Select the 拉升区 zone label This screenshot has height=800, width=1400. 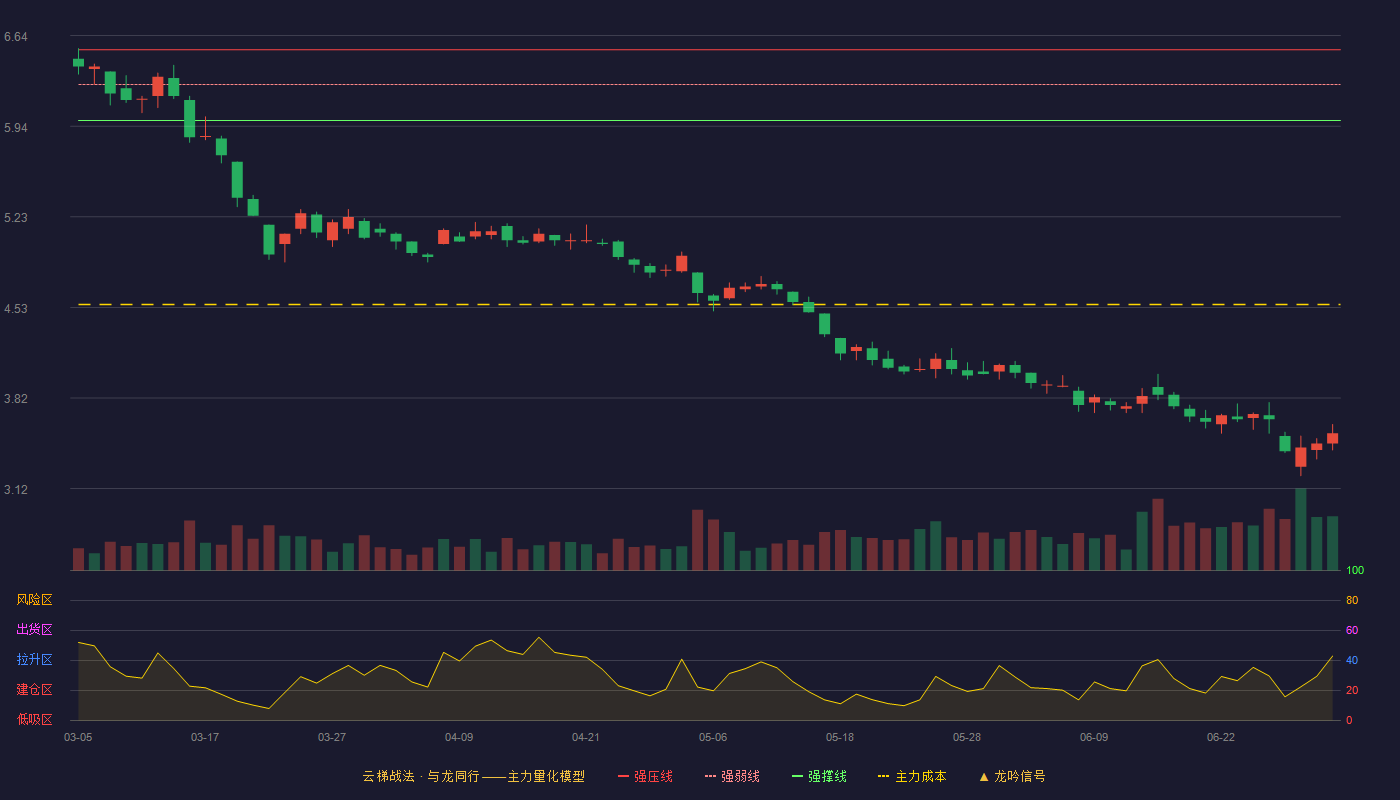(35, 660)
